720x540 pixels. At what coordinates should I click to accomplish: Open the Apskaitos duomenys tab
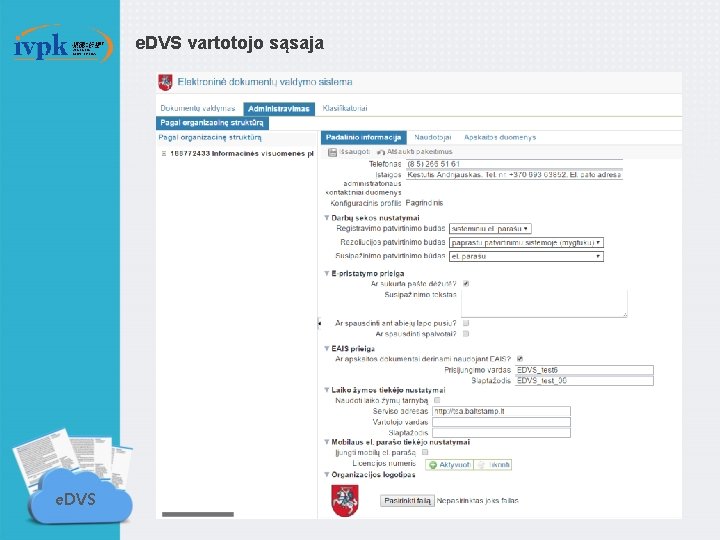click(500, 137)
